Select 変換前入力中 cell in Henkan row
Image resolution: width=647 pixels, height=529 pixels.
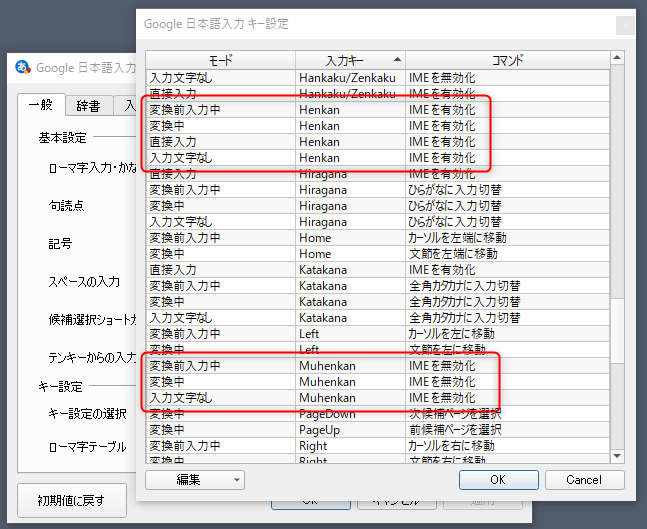pyautogui.click(x=221, y=110)
